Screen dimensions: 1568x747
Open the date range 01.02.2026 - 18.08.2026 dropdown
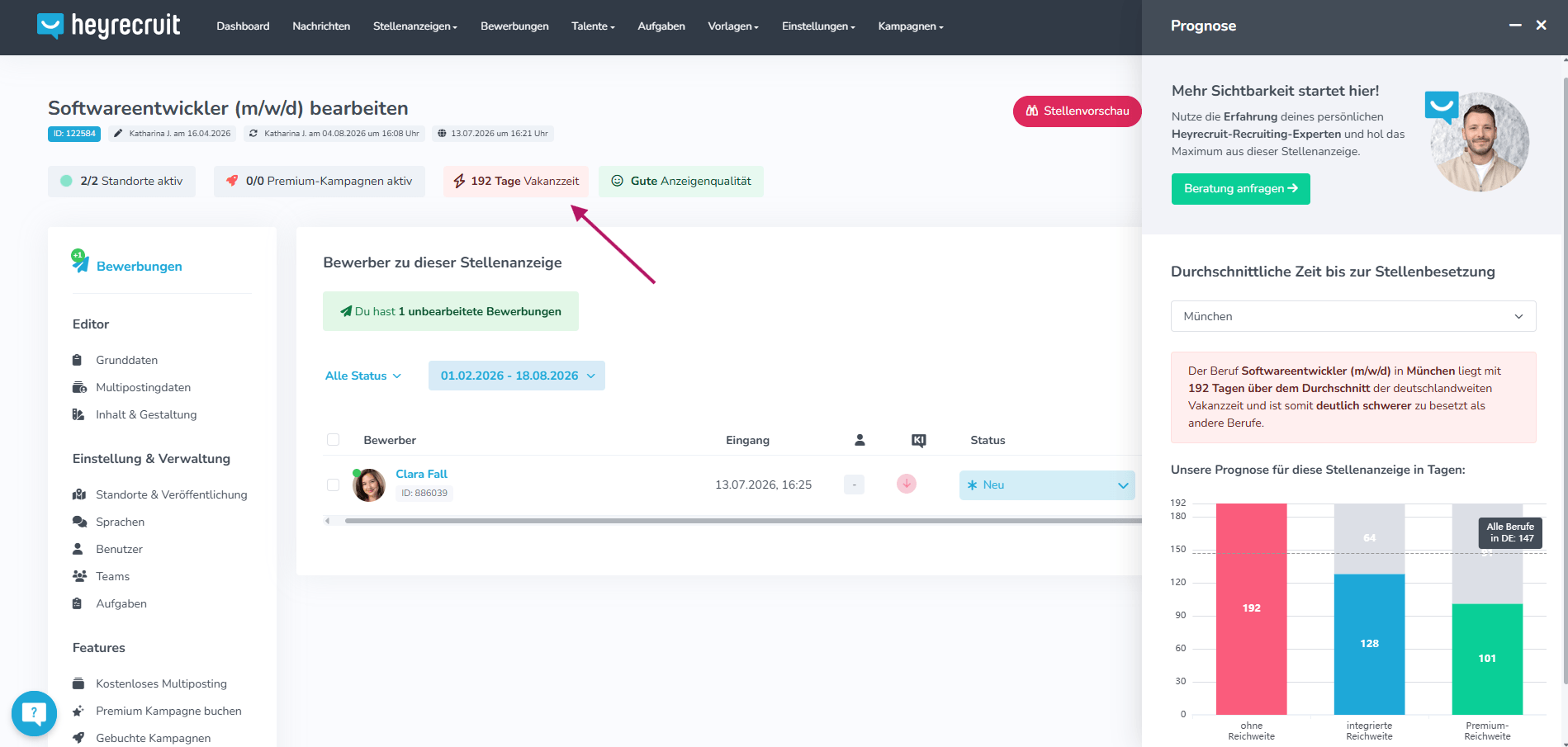(517, 376)
